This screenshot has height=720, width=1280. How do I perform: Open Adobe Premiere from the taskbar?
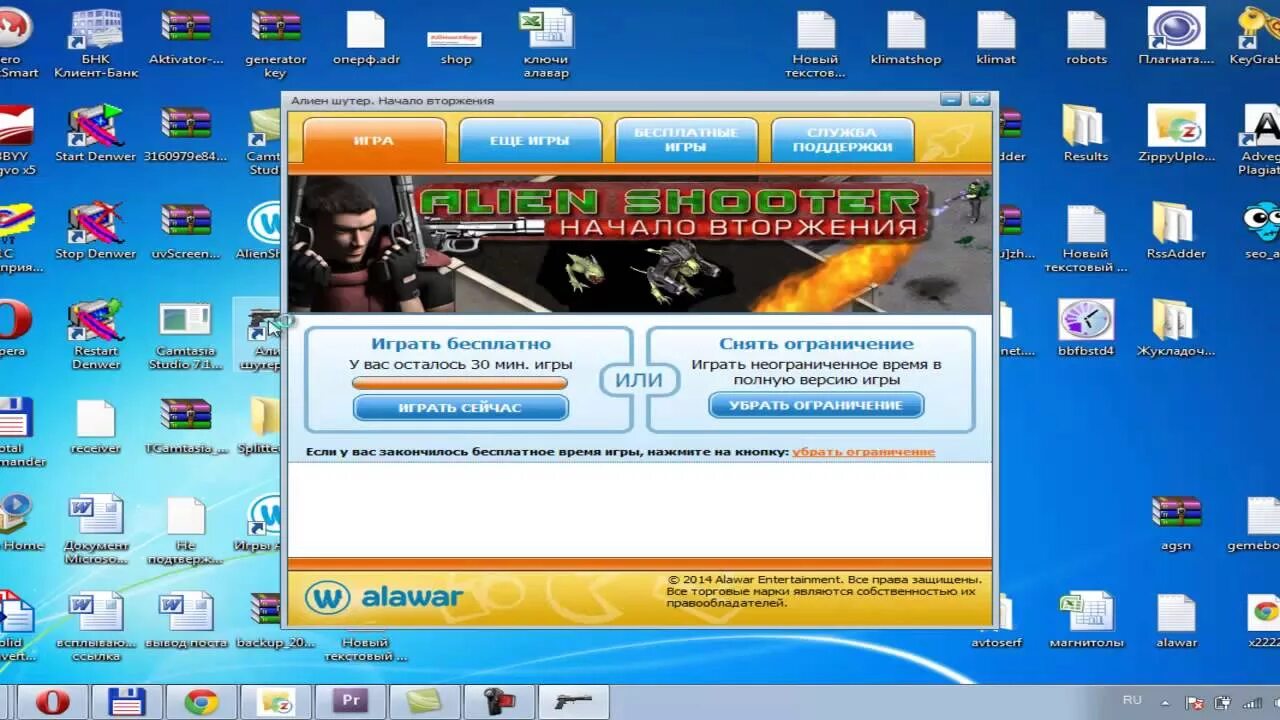pyautogui.click(x=350, y=702)
